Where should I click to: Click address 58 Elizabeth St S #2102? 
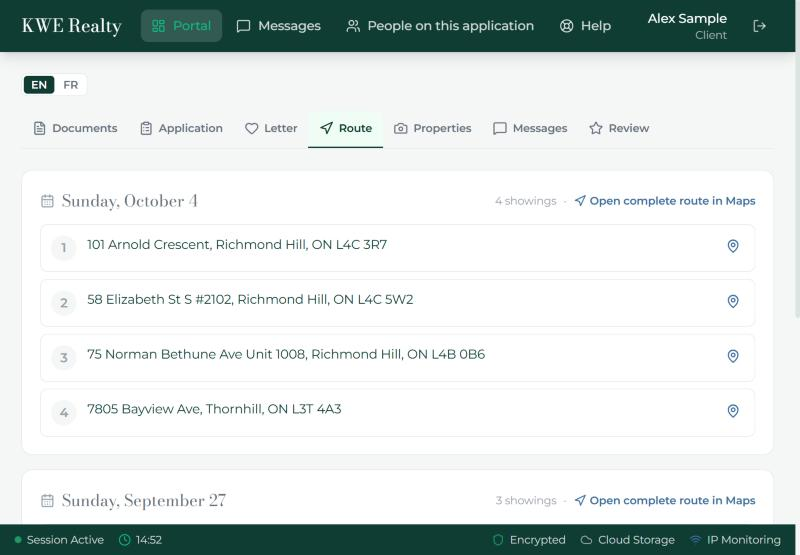pyautogui.click(x=250, y=299)
